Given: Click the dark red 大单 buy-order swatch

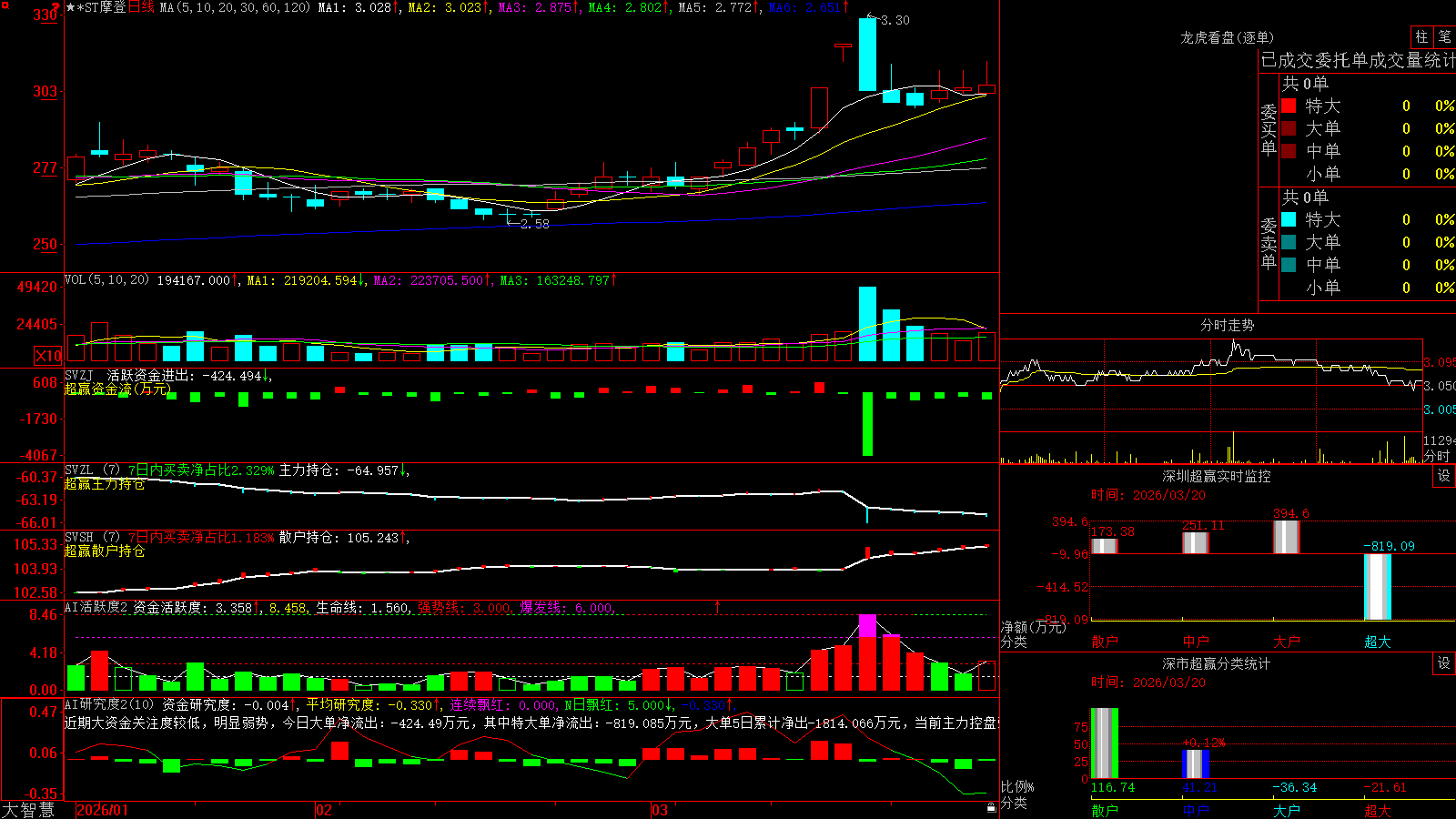Looking at the screenshot, I should 1289,128.
